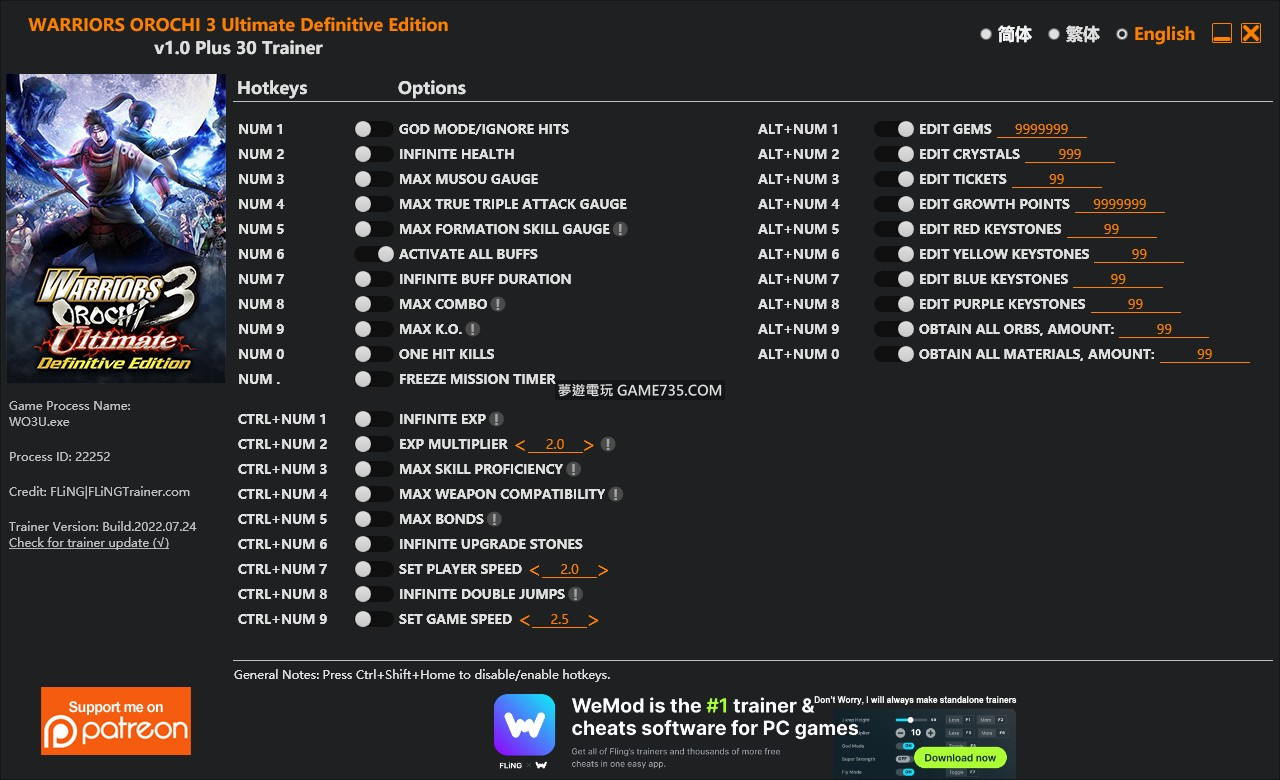This screenshot has height=780, width=1280.
Task: Click the info icon beside Max K.O.
Action: tap(473, 329)
